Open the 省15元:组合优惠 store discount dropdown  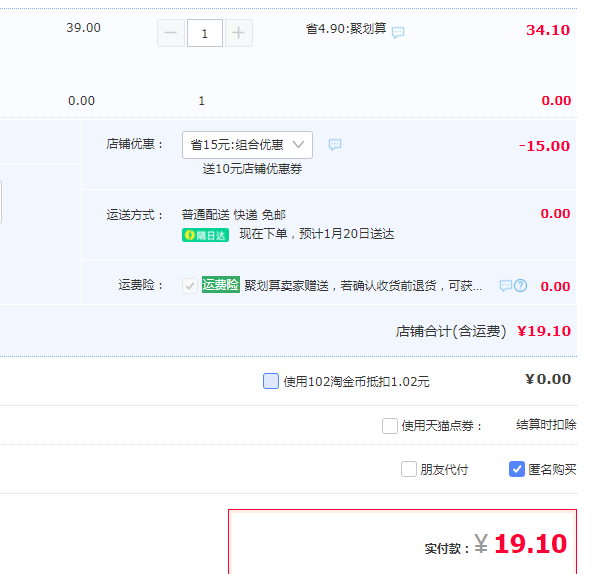(x=247, y=145)
